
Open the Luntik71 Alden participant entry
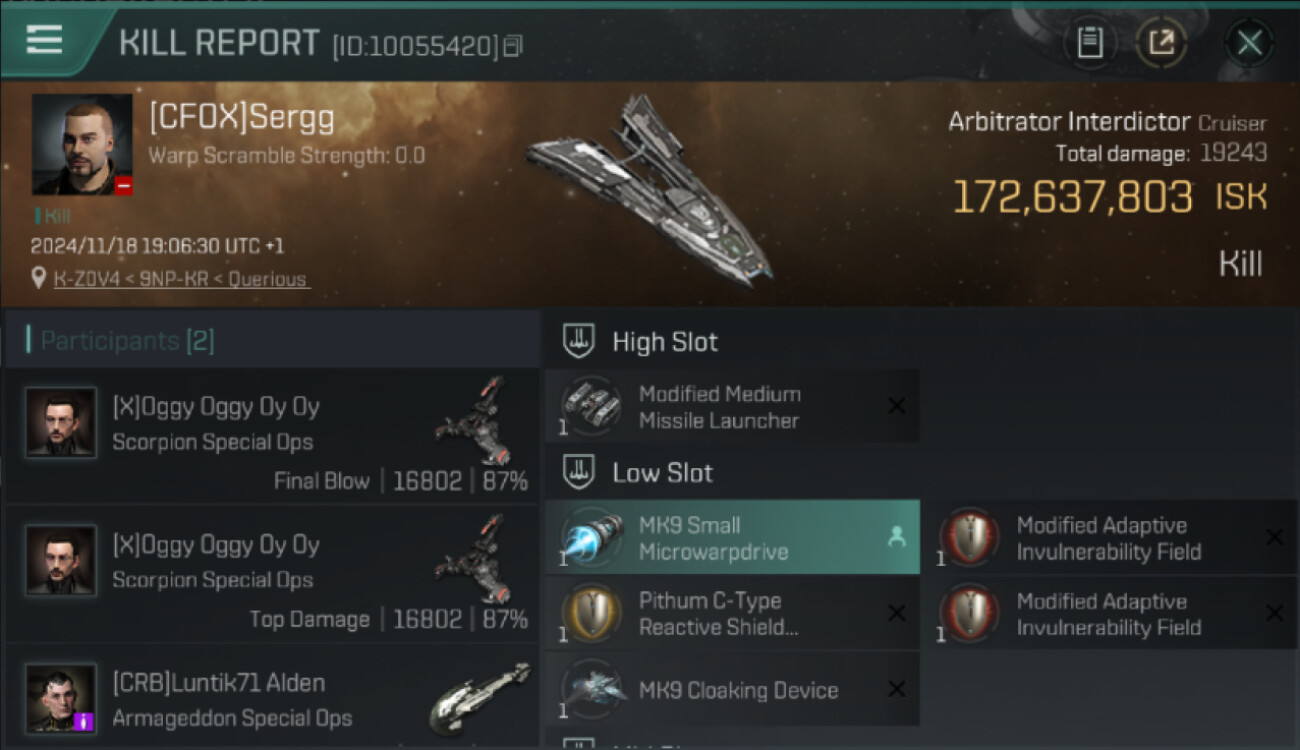[x=270, y=699]
